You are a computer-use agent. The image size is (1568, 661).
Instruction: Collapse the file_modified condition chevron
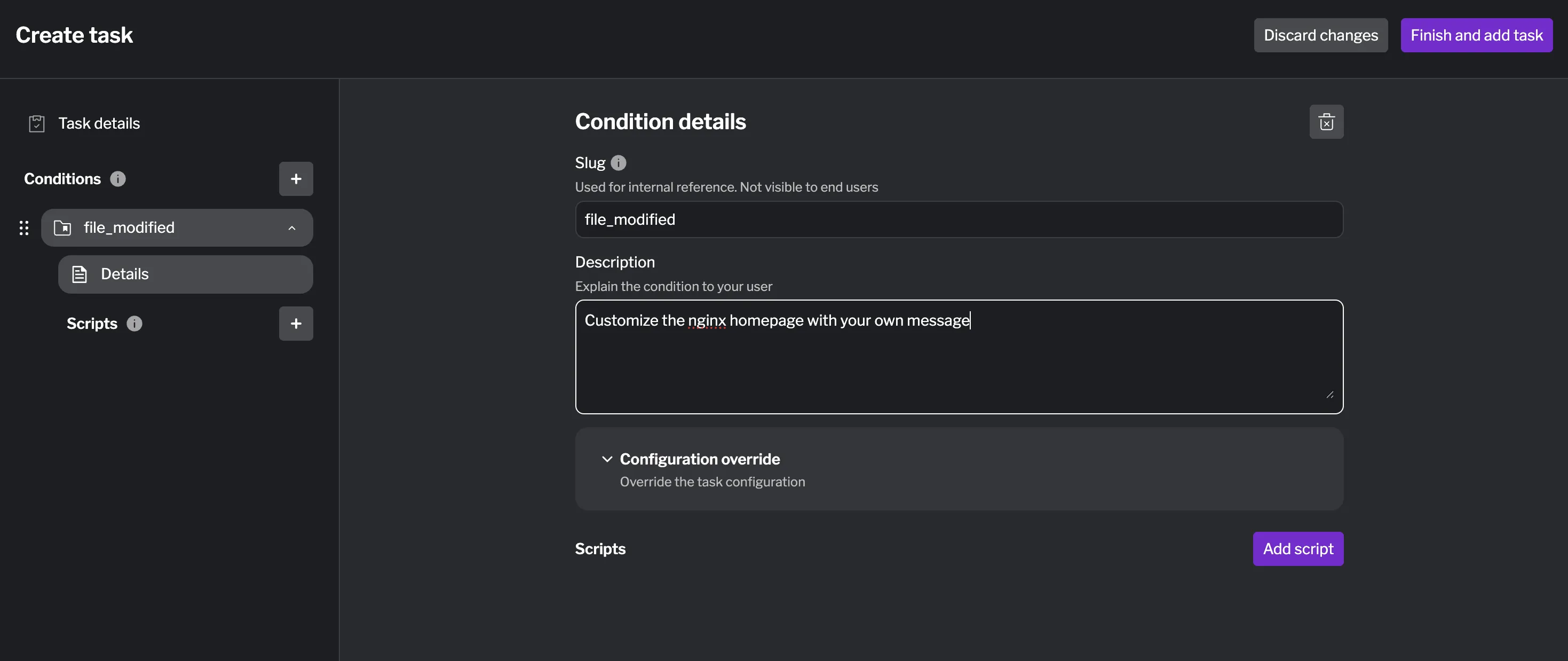[x=291, y=228]
